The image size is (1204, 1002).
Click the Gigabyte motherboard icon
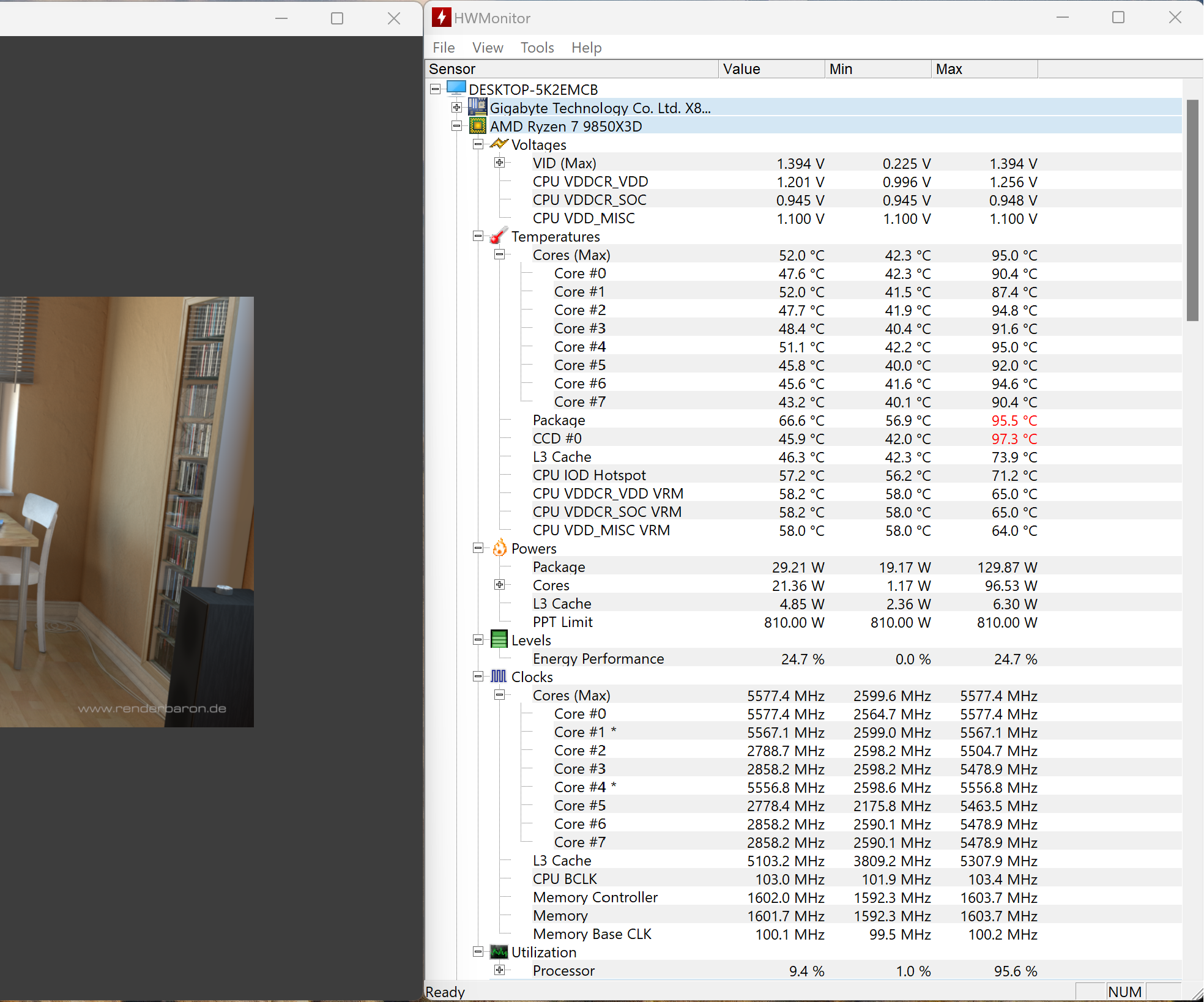(477, 107)
